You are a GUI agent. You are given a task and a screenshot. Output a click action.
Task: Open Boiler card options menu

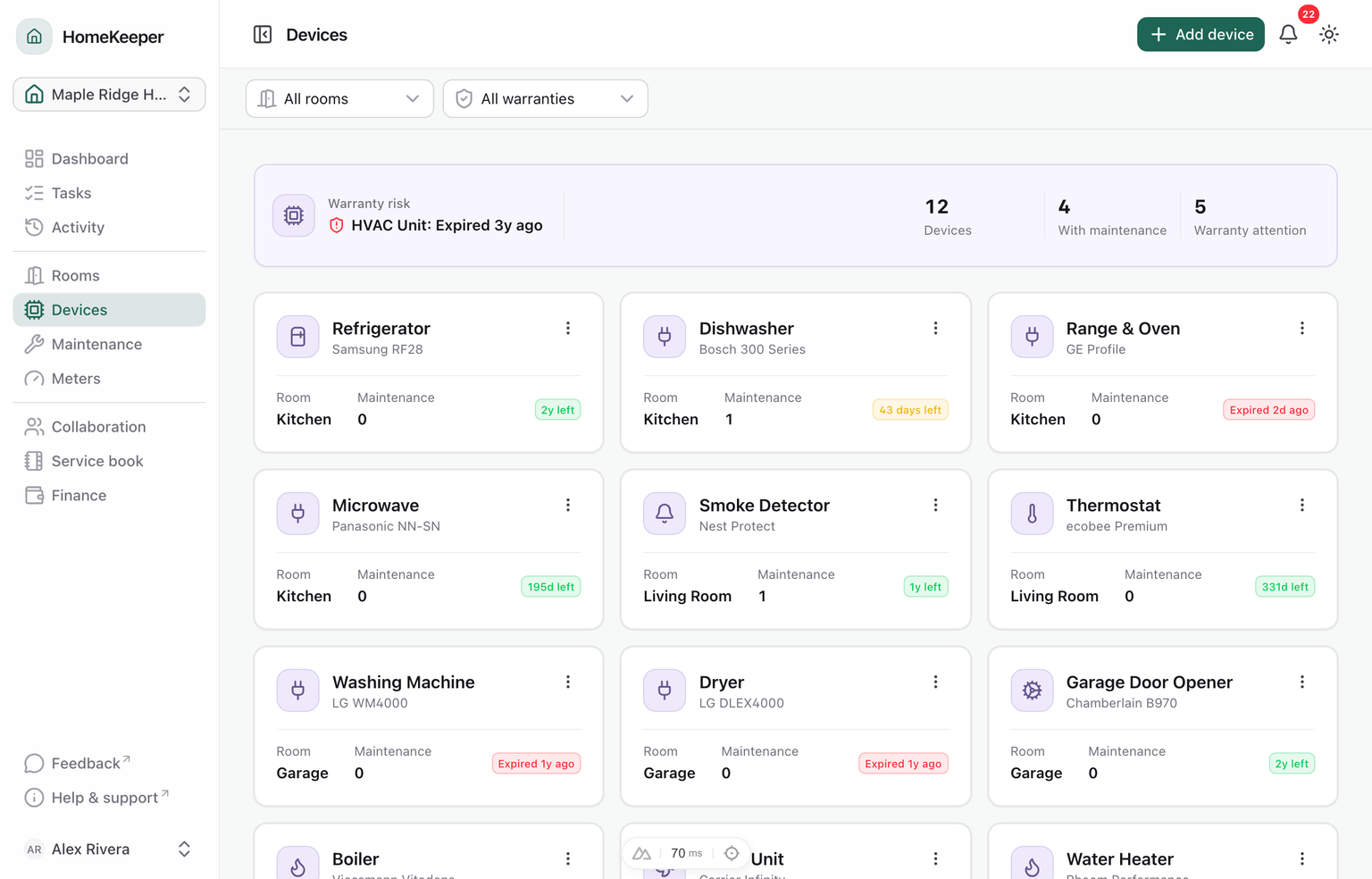click(x=568, y=859)
